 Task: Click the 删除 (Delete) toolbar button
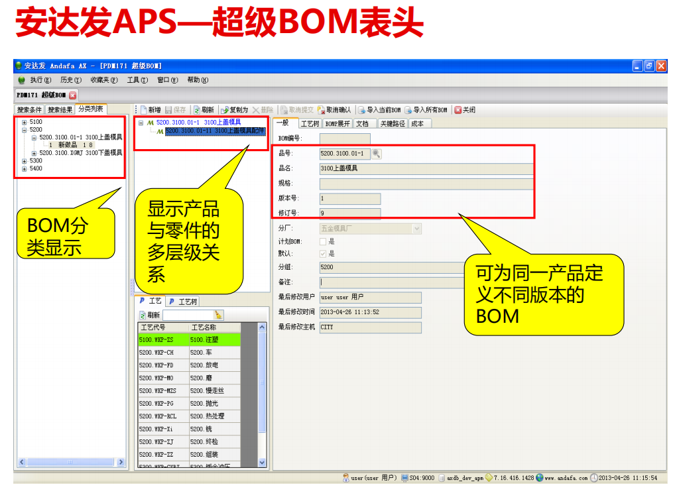coord(263,110)
